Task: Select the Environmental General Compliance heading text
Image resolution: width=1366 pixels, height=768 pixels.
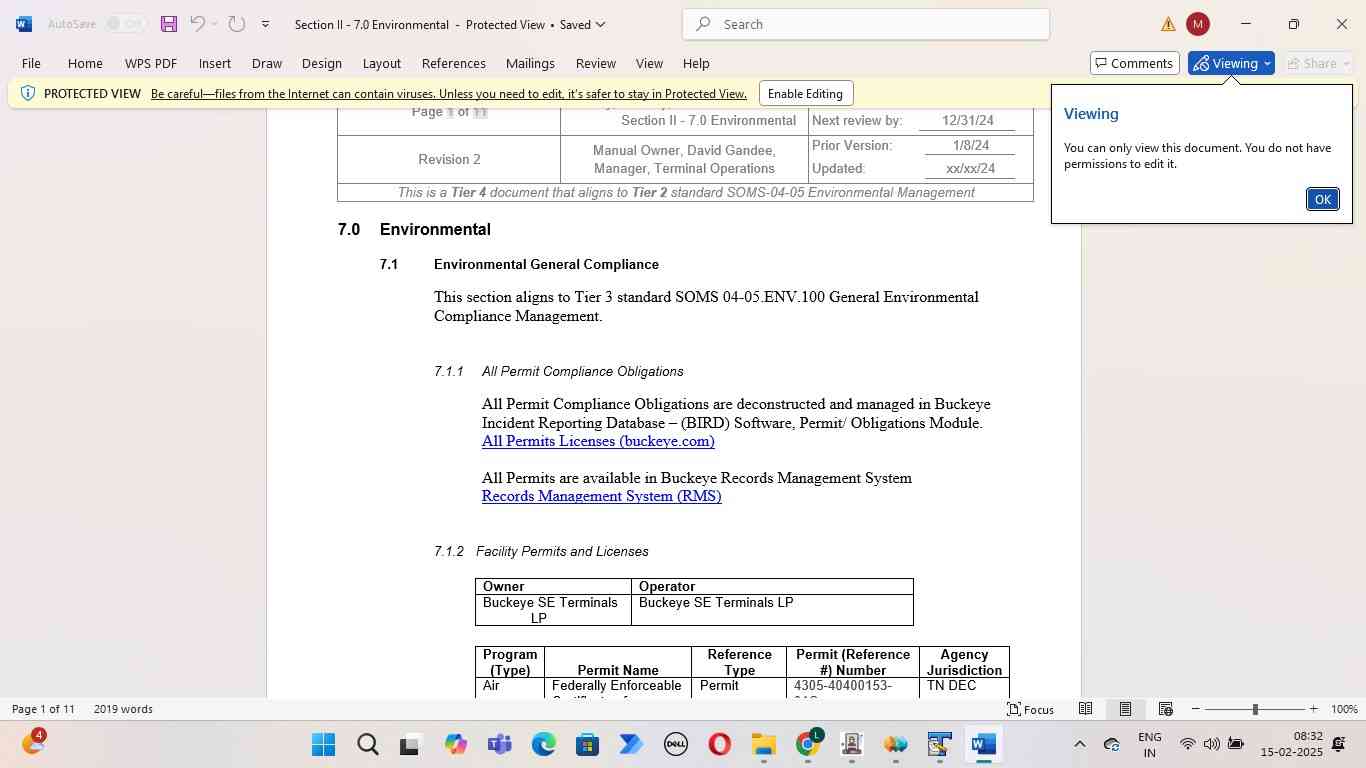Action: point(546,265)
